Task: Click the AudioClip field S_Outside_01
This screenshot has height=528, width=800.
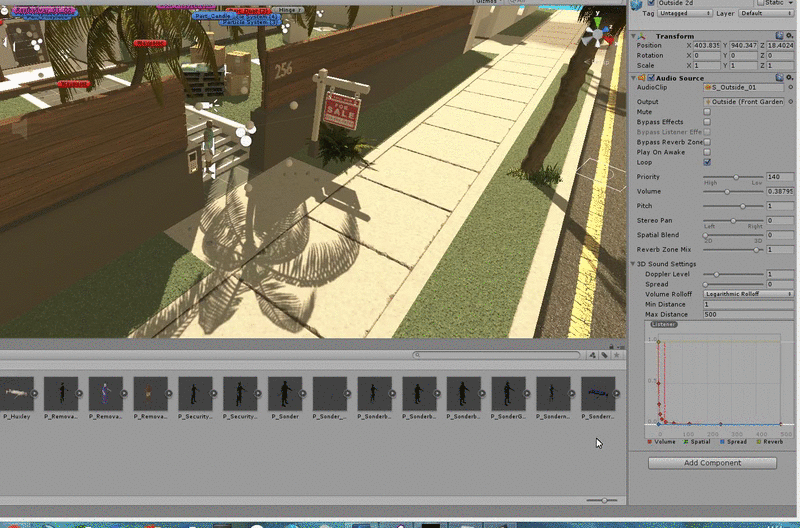Action: point(744,87)
